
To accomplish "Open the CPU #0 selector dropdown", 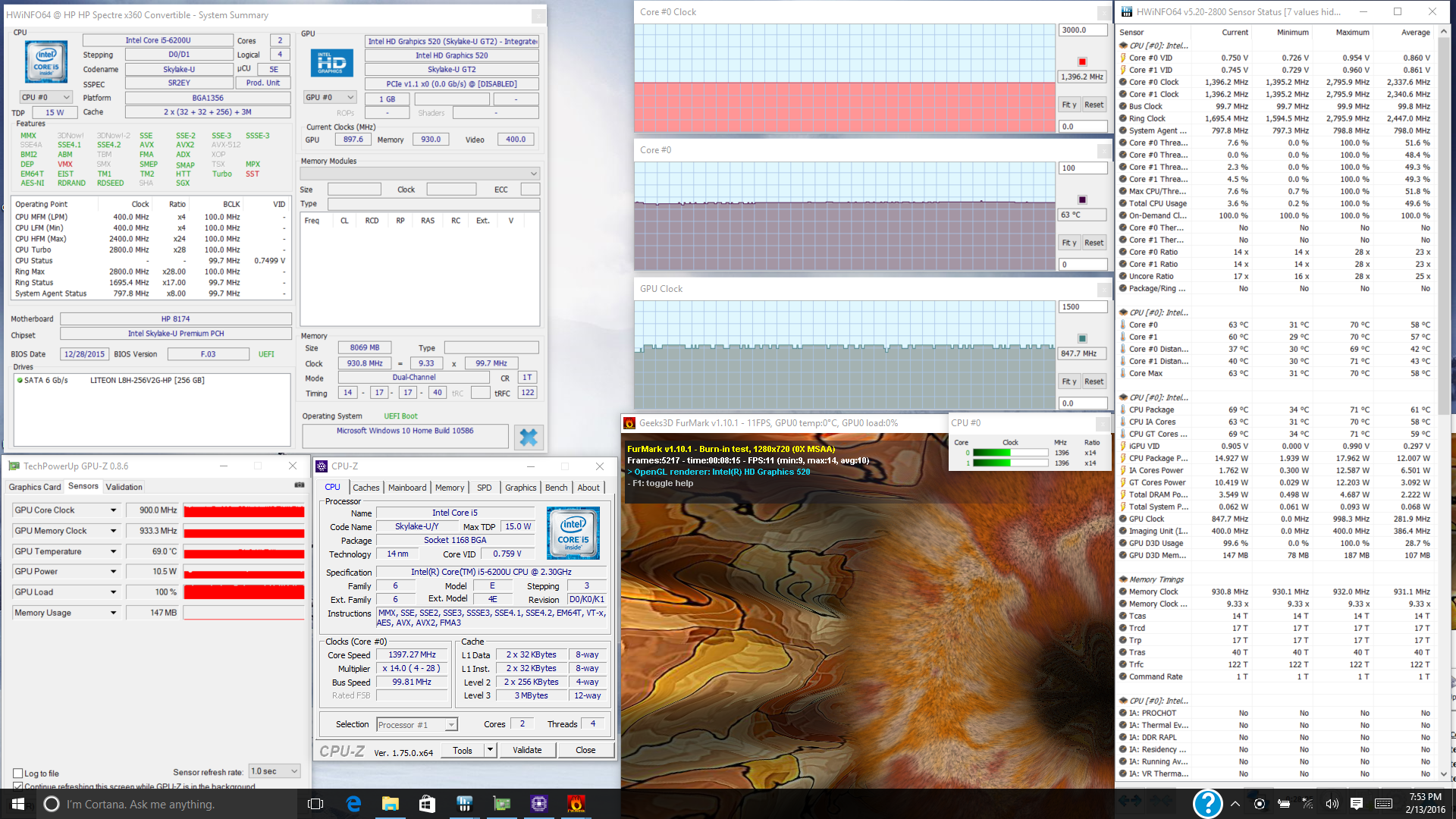I will click(45, 97).
